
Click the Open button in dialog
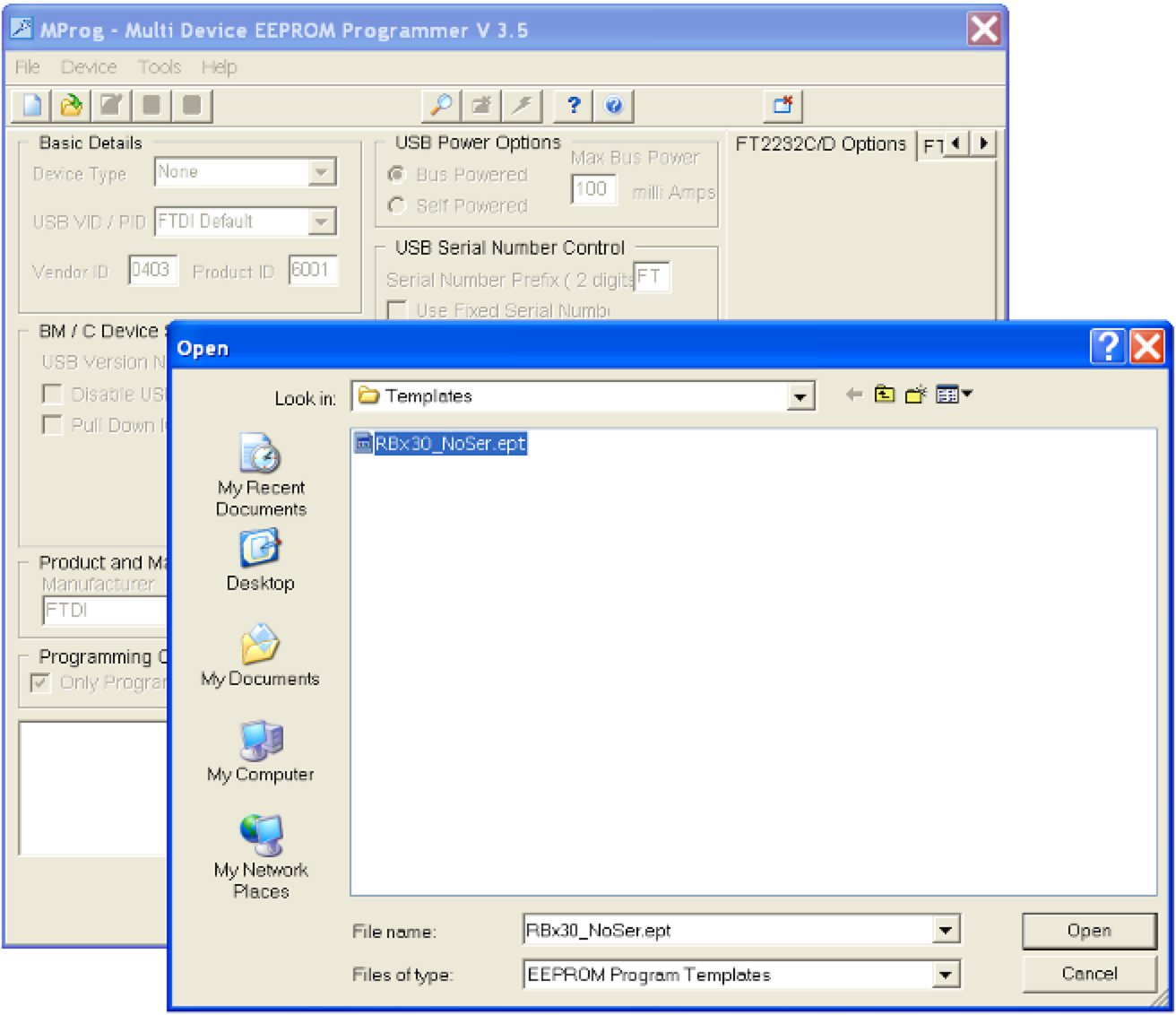pyautogui.click(x=1088, y=931)
